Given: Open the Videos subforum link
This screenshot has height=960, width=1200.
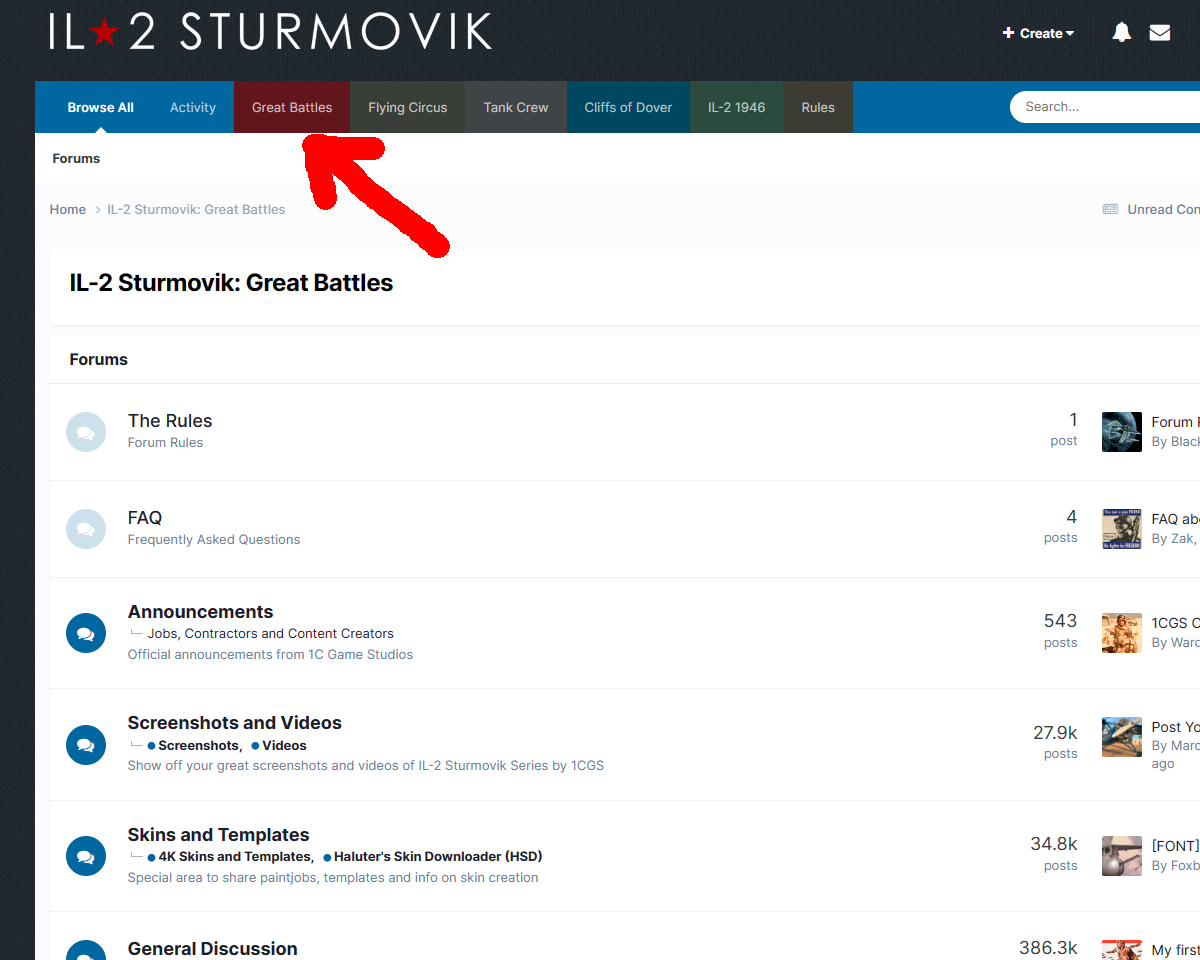Looking at the screenshot, I should pos(284,745).
